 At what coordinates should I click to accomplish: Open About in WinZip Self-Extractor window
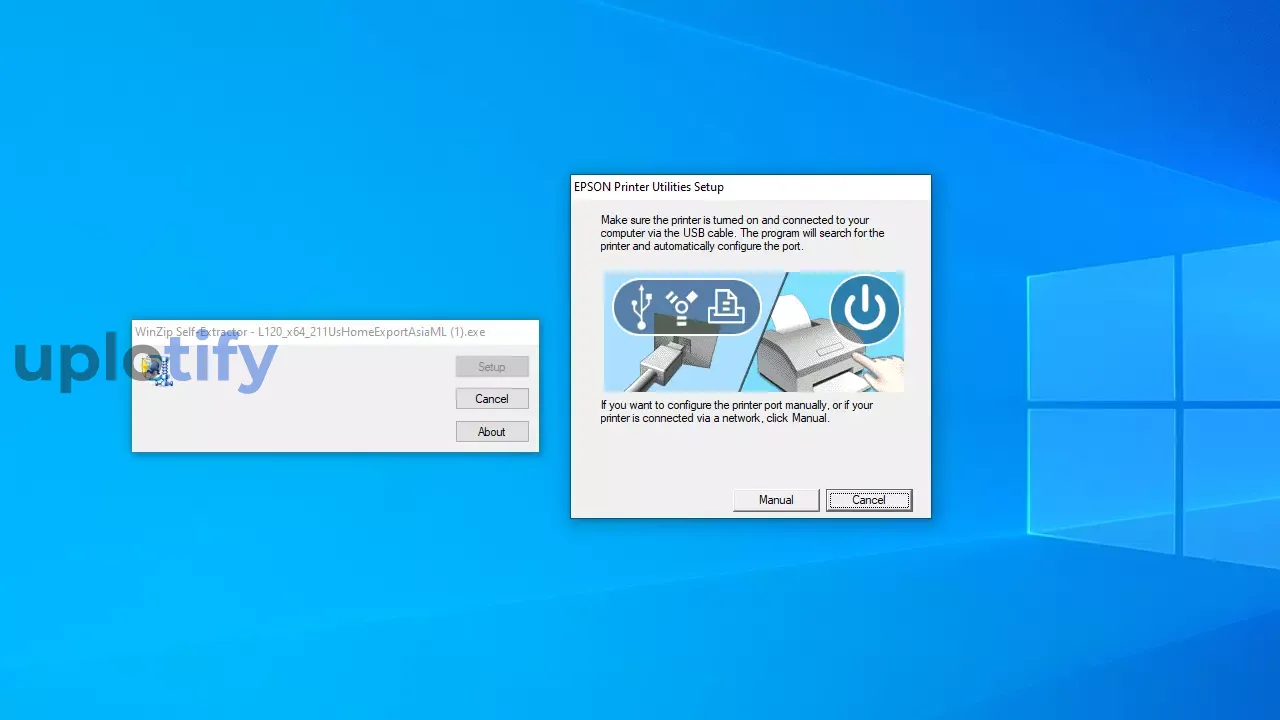pyautogui.click(x=492, y=432)
